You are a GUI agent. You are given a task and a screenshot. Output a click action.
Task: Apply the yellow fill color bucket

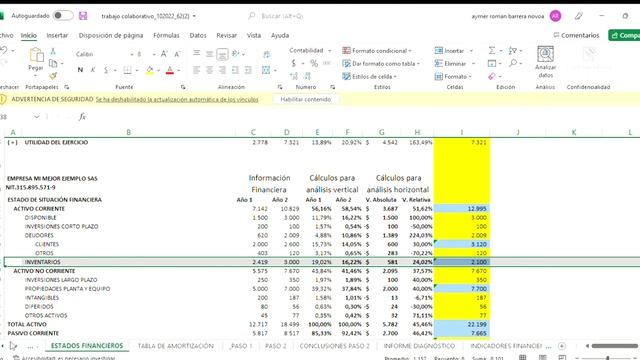point(149,70)
